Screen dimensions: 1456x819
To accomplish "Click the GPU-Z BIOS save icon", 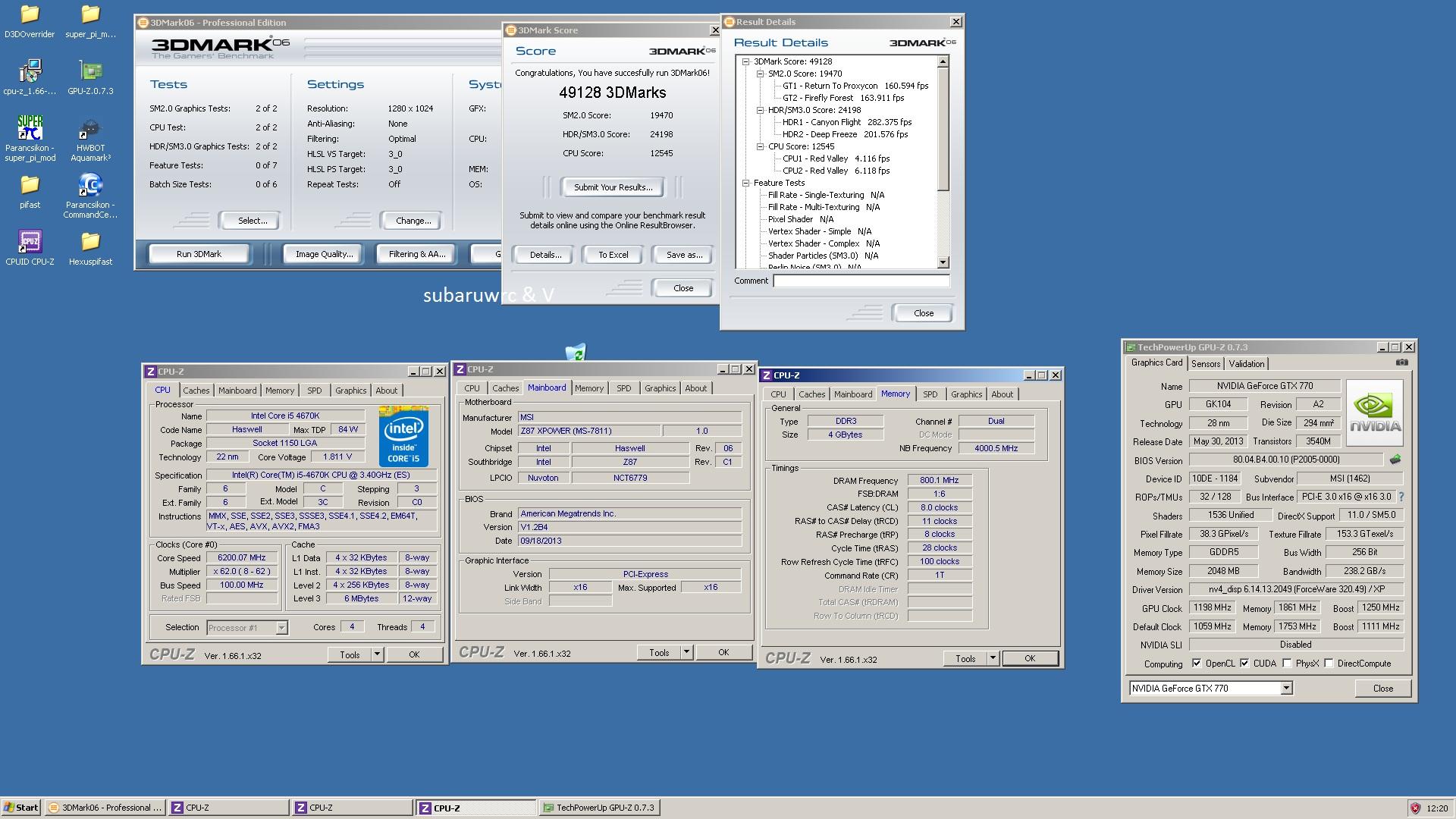I will (1395, 460).
